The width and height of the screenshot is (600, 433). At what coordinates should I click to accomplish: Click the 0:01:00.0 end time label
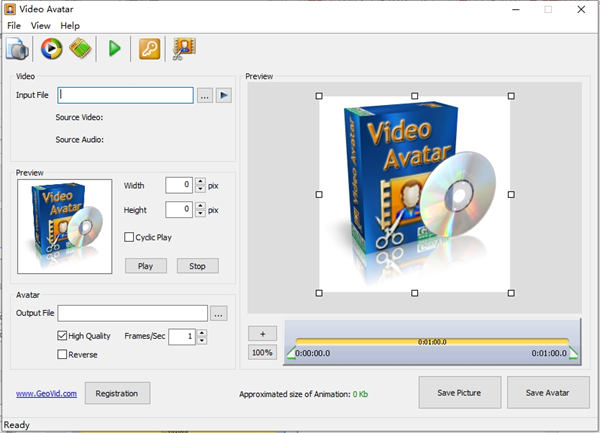pos(549,353)
